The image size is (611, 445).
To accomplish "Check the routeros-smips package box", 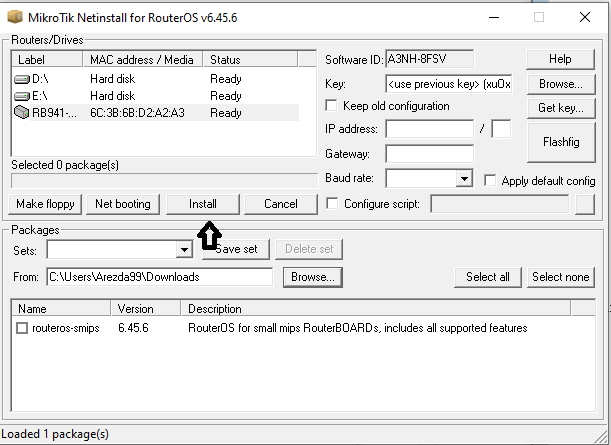I will [x=22, y=328].
